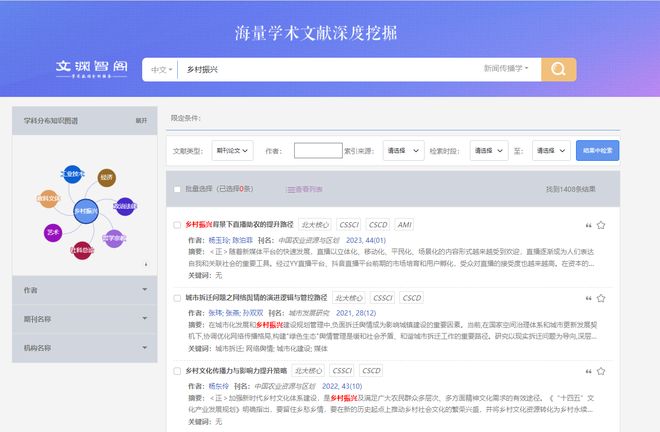Expand the 作者 sidebar filter
This screenshot has width=660, height=432.
tap(85, 290)
